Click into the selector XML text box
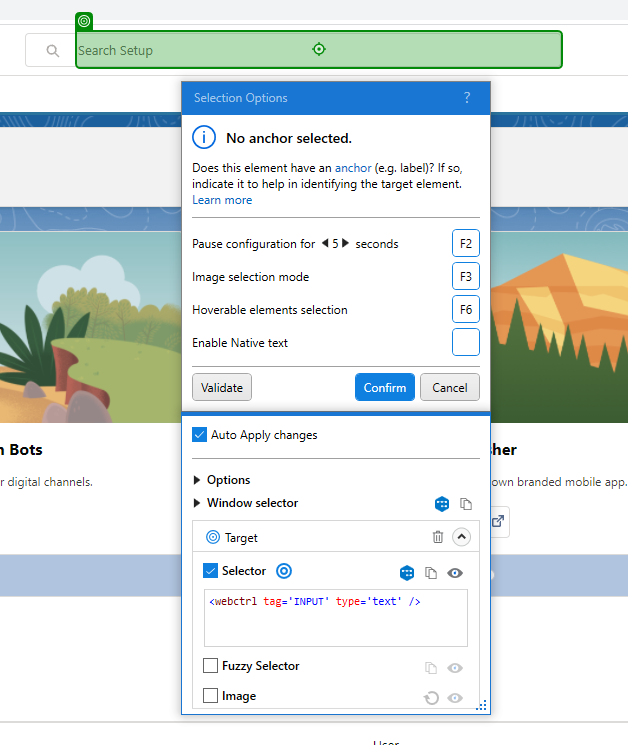 pyautogui.click(x=335, y=618)
